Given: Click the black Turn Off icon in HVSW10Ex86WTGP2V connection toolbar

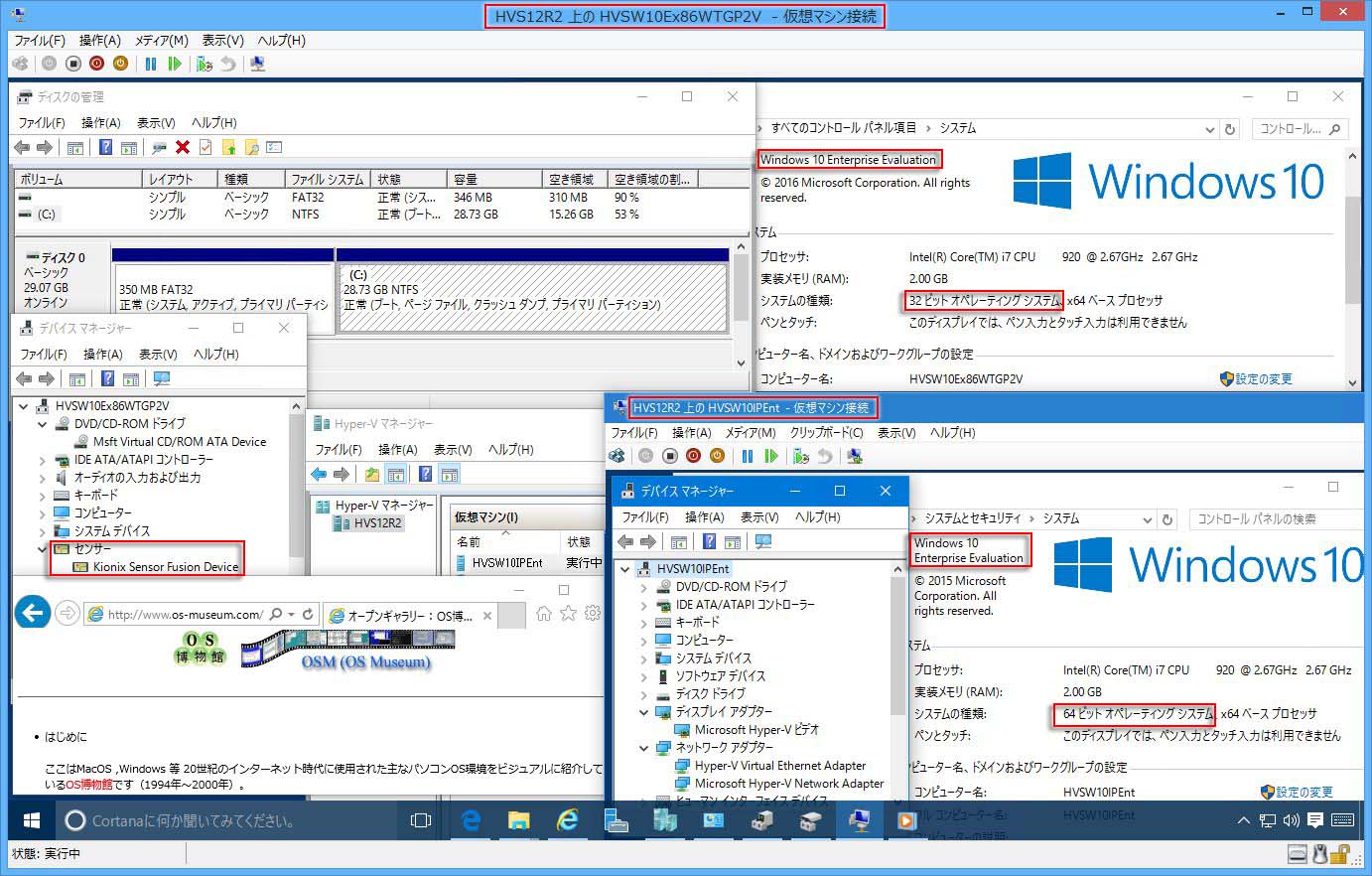Looking at the screenshot, I should pyautogui.click(x=72, y=64).
